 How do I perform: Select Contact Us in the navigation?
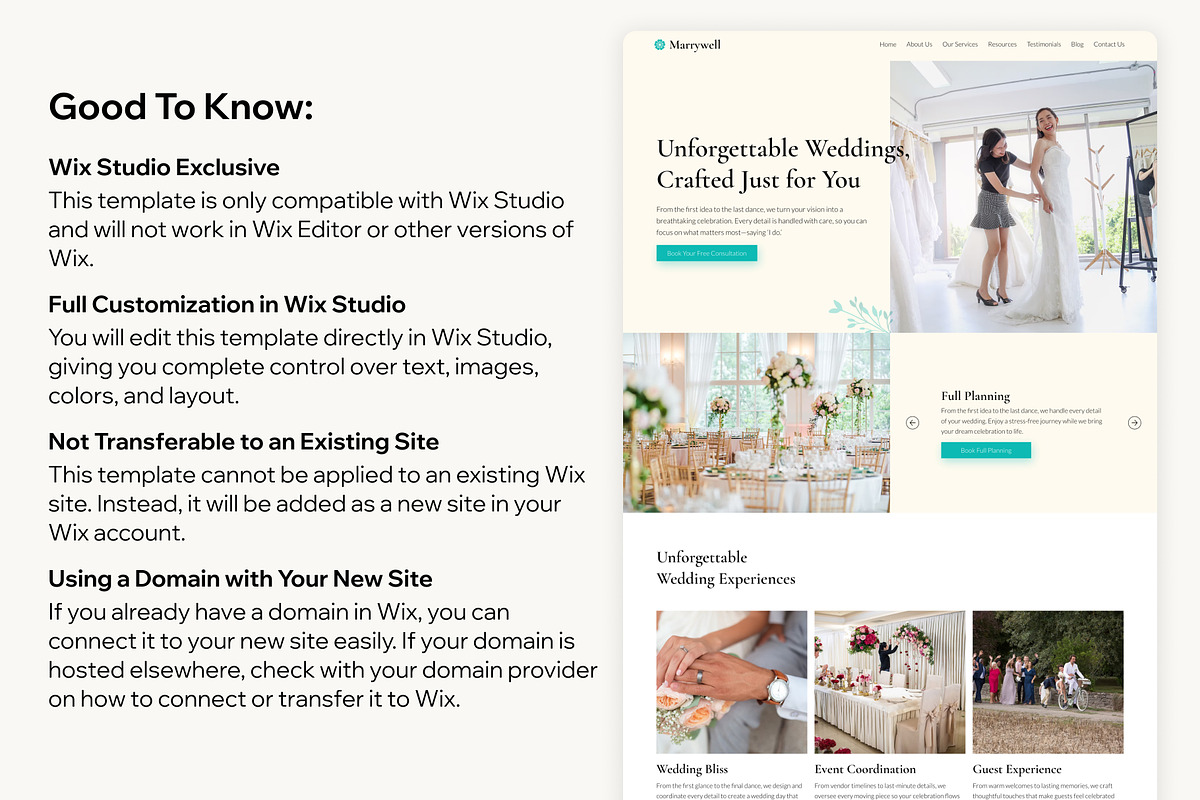(x=1109, y=44)
